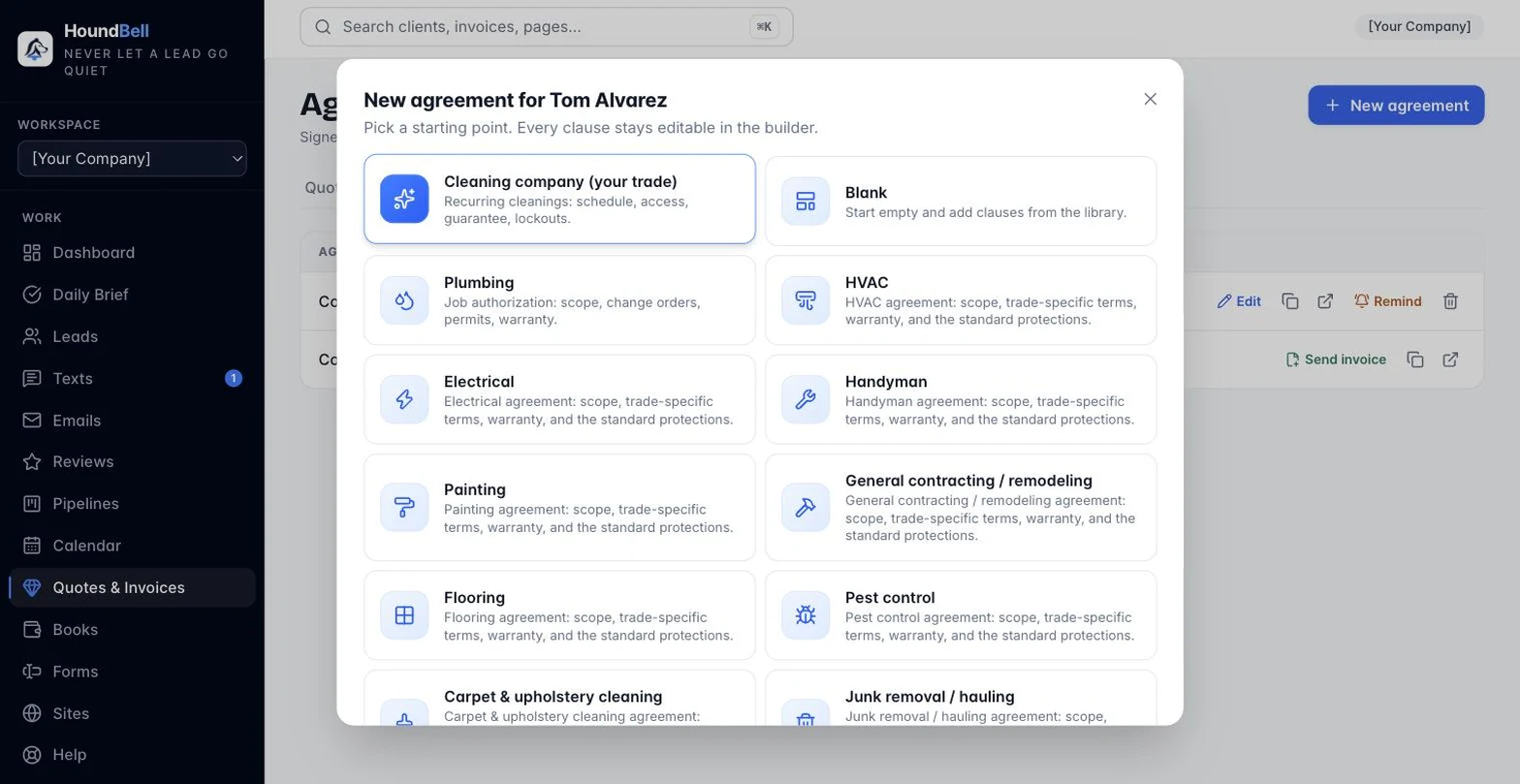The width and height of the screenshot is (1520, 784).
Task: Select the Handyman wrench icon
Action: 806,399
